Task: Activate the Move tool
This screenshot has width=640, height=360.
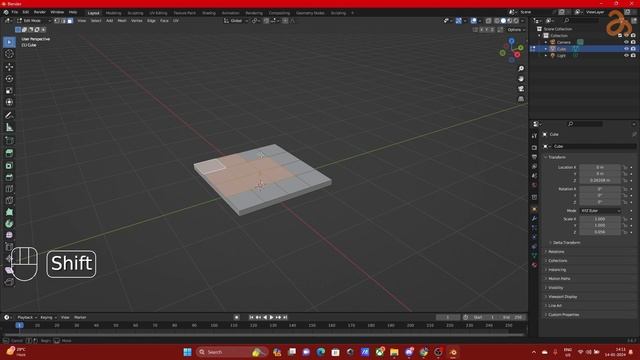Action: [x=9, y=67]
